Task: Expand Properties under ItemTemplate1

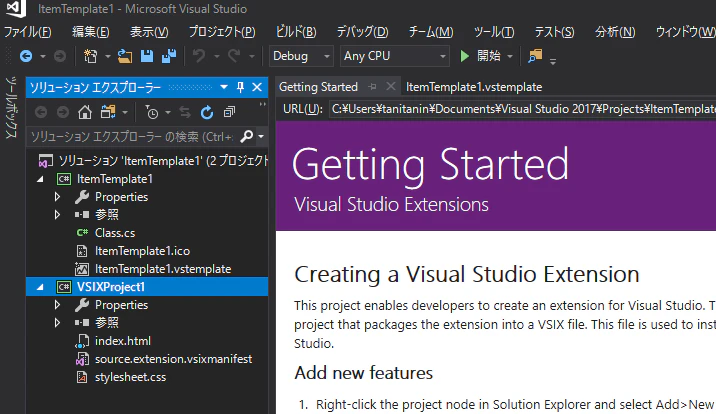Action: pos(58,197)
